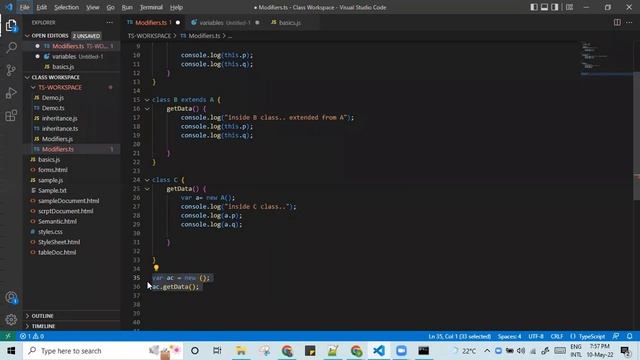Open the View menu
Viewport: 640px width, 360px height.
(93, 7)
